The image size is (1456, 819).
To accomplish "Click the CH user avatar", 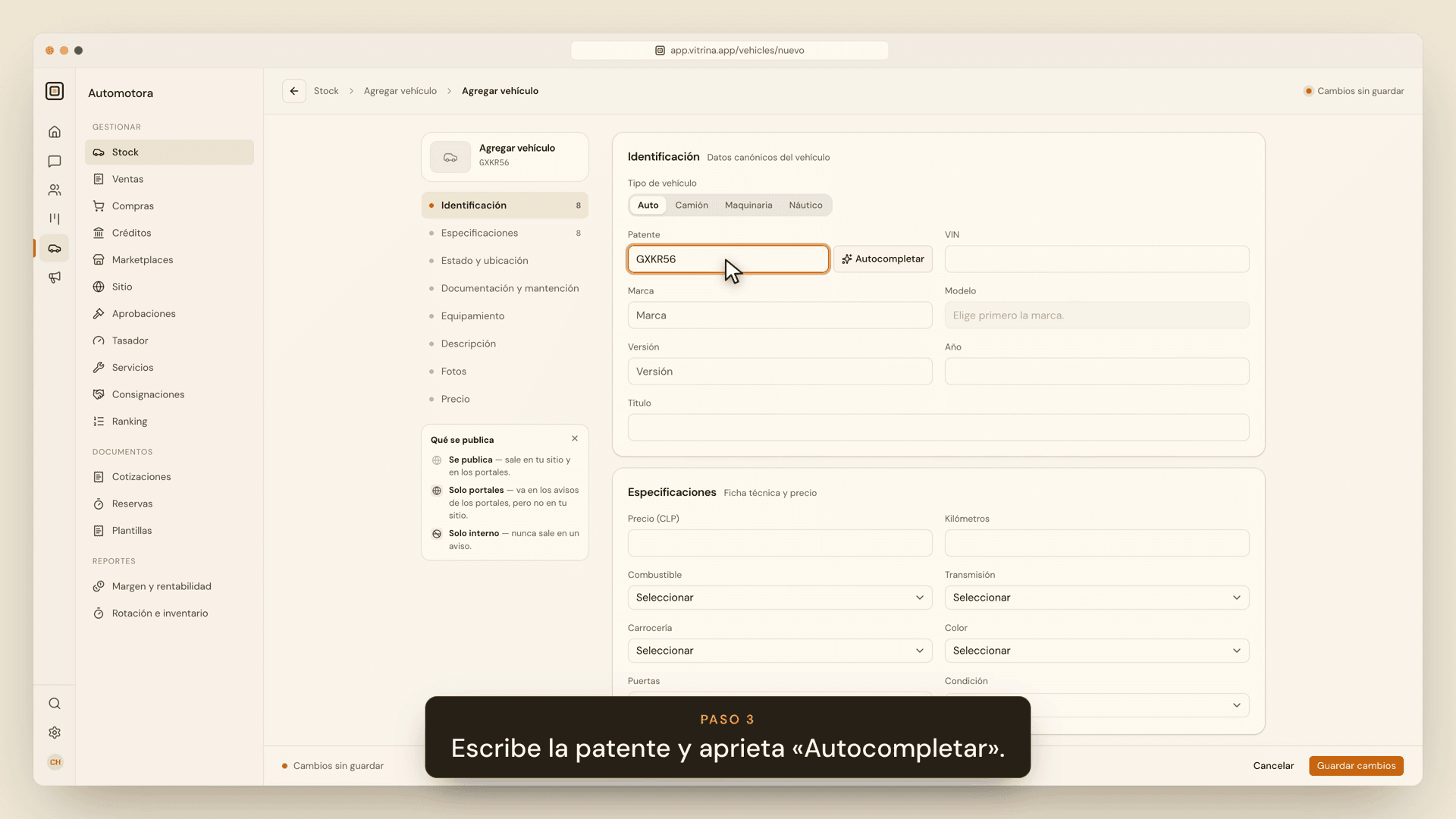I will tap(55, 762).
